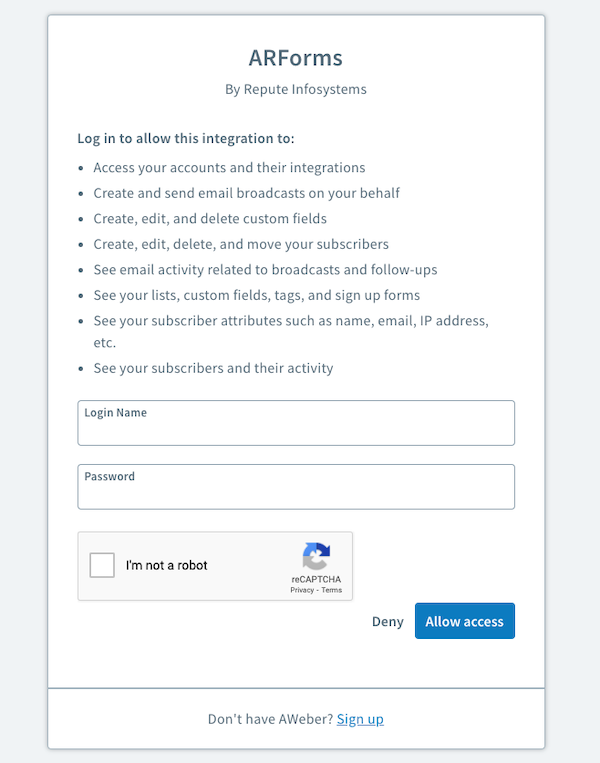Select the Access your accounts permission line
The width and height of the screenshot is (600, 763).
click(x=229, y=168)
